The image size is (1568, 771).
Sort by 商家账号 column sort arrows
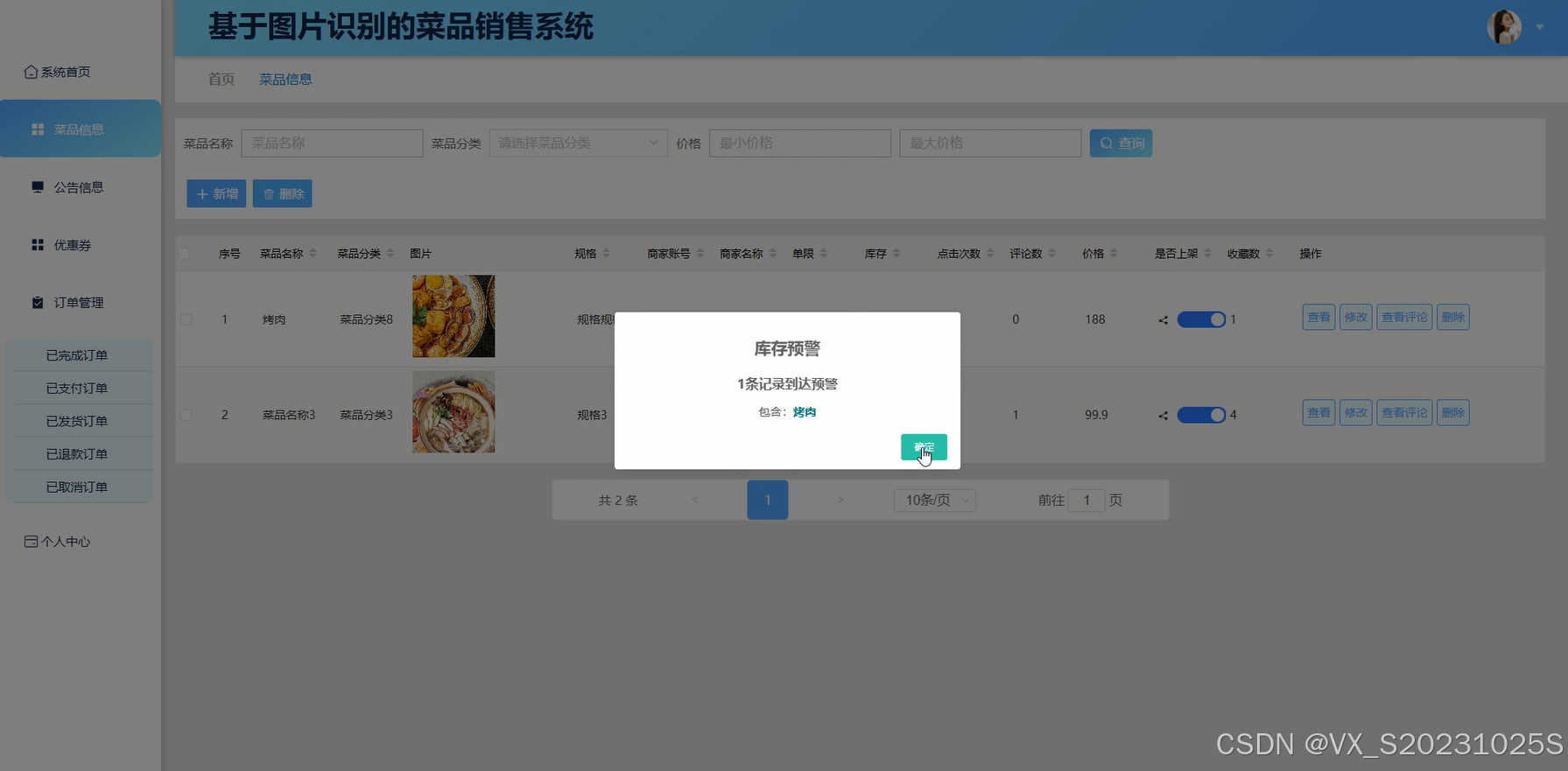pos(700,254)
